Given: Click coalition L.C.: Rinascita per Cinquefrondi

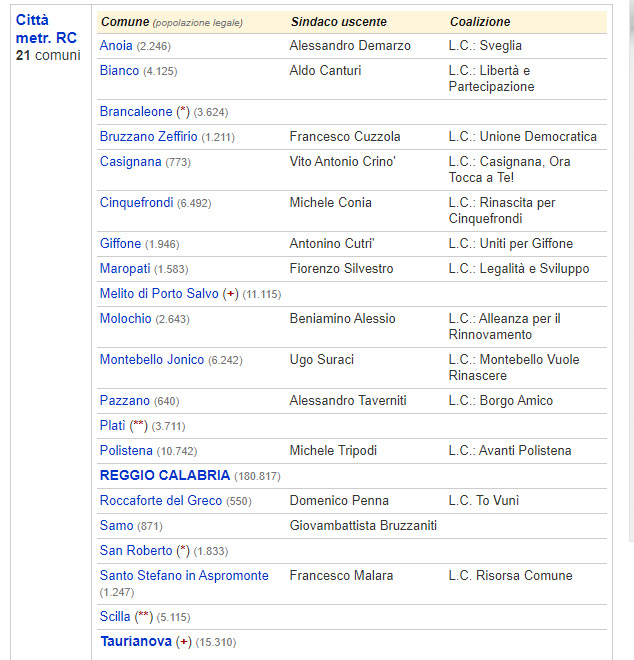Looking at the screenshot, I should click(502, 210).
